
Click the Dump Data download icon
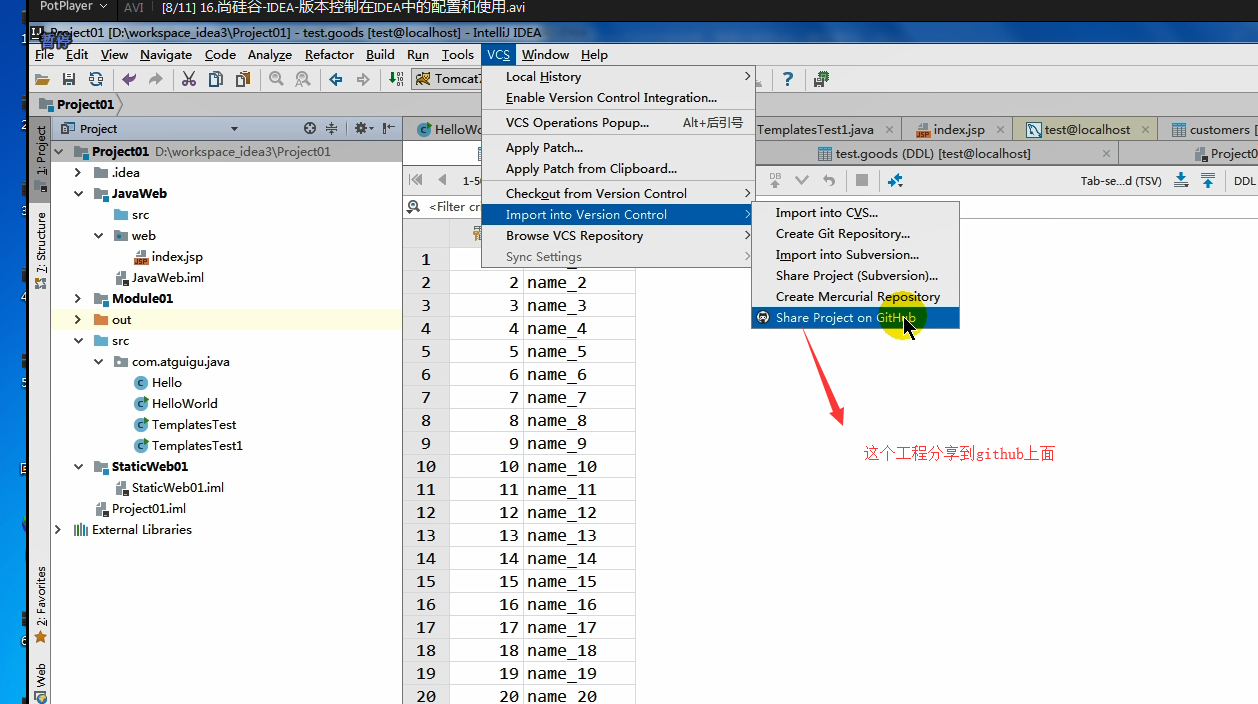pos(1181,180)
